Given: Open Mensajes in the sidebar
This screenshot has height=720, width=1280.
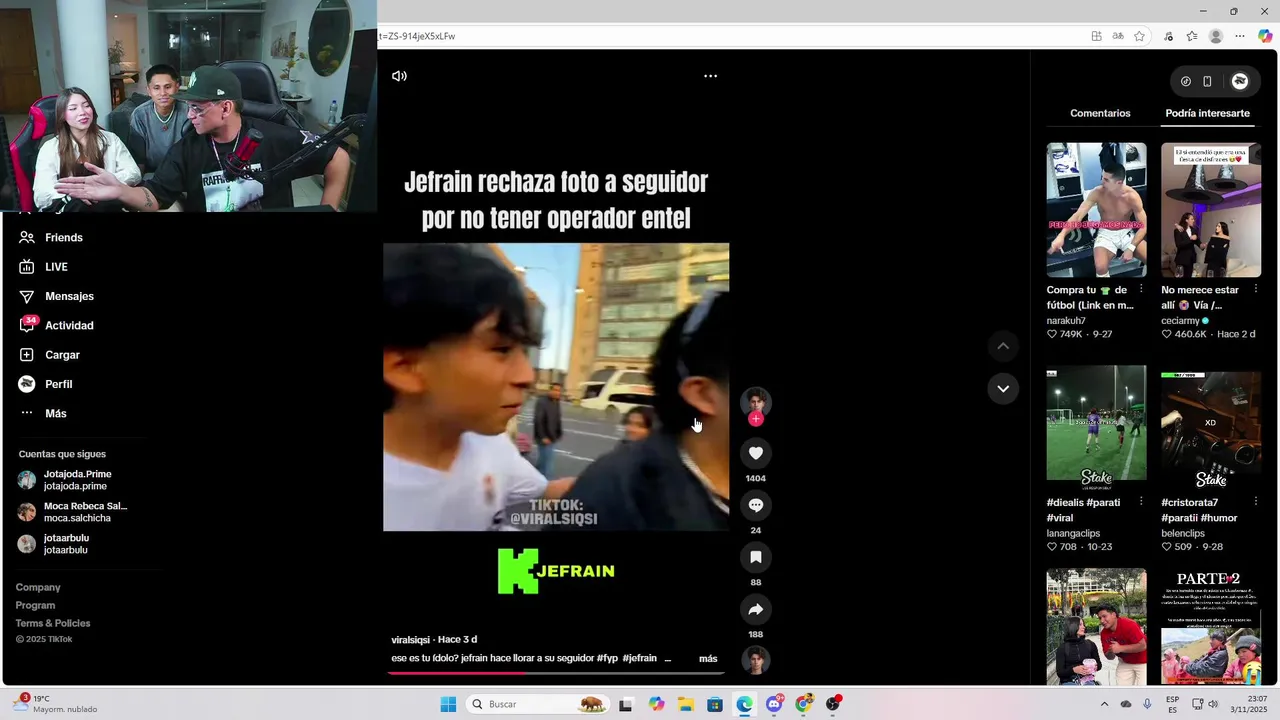Looking at the screenshot, I should (x=57, y=296).
